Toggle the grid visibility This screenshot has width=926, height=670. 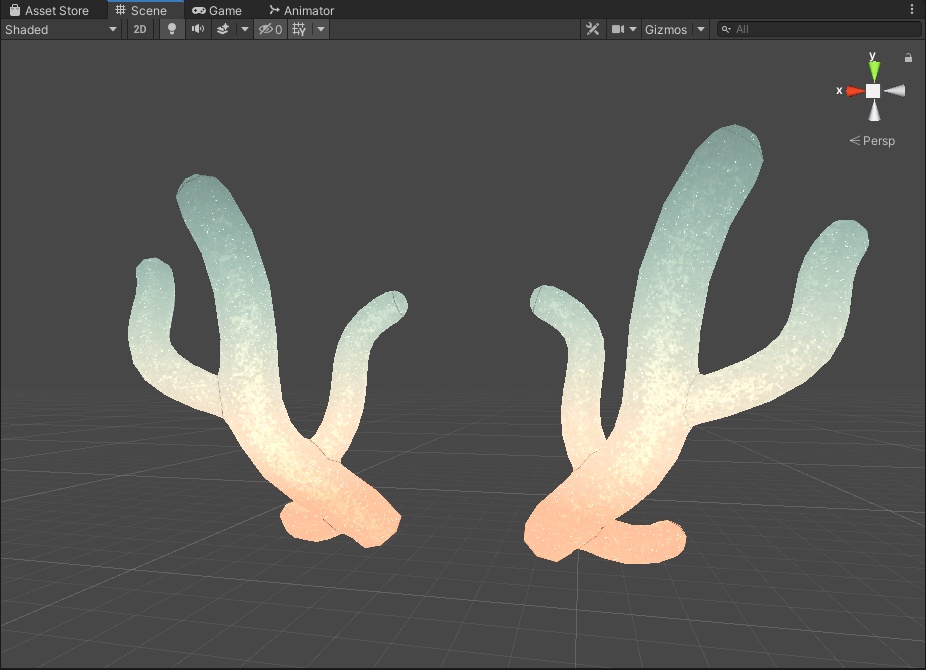(298, 29)
